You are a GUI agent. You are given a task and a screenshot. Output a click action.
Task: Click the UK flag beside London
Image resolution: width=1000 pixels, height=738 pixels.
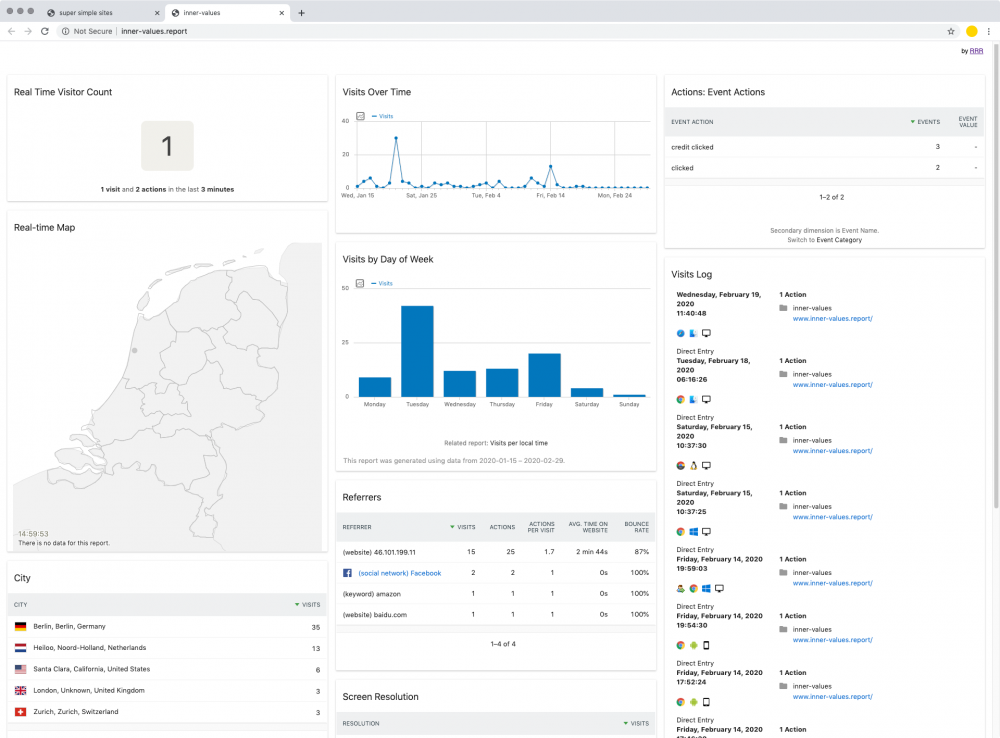(x=20, y=690)
